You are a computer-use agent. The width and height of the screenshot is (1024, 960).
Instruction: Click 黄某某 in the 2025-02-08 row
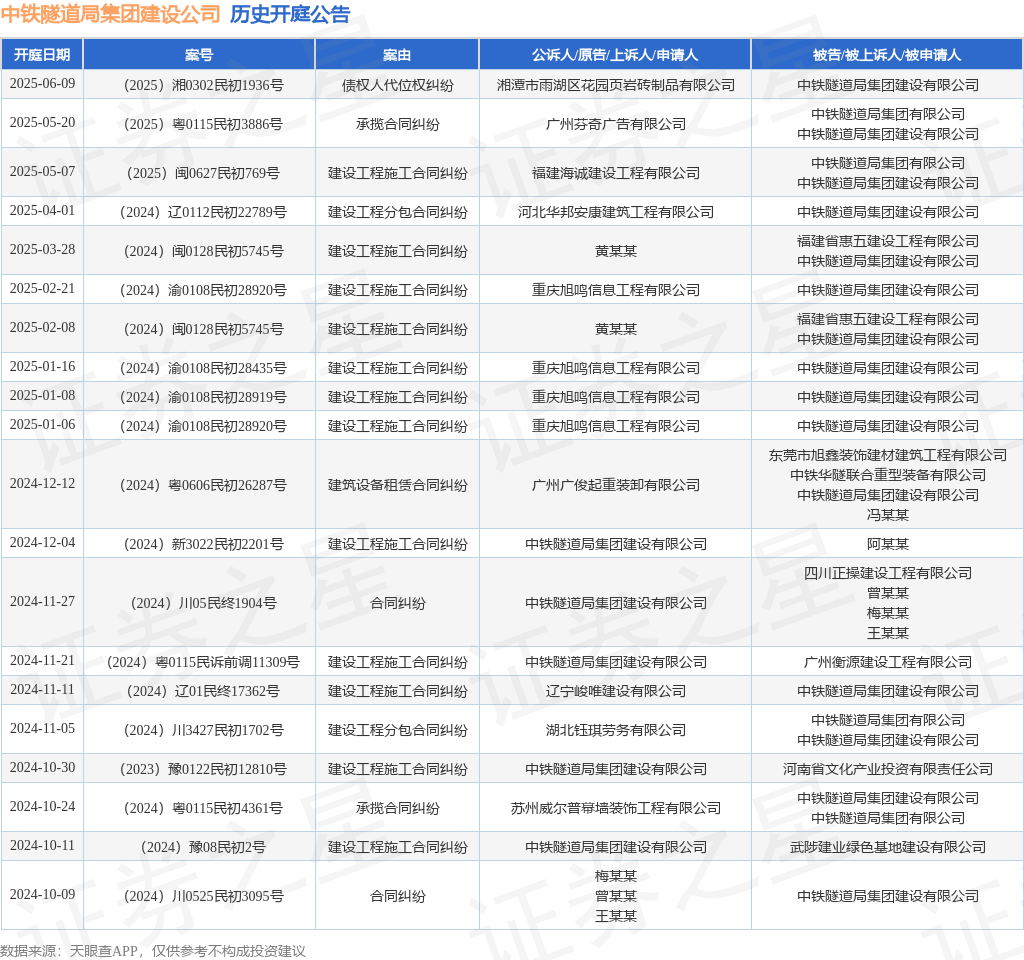pos(615,329)
